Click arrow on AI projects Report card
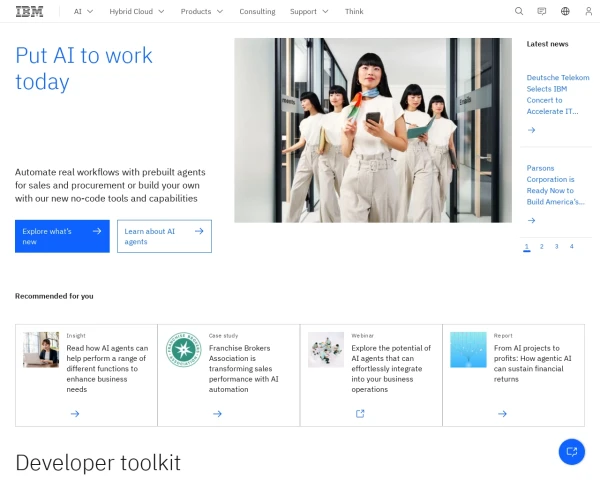This screenshot has width=600, height=480. point(502,414)
